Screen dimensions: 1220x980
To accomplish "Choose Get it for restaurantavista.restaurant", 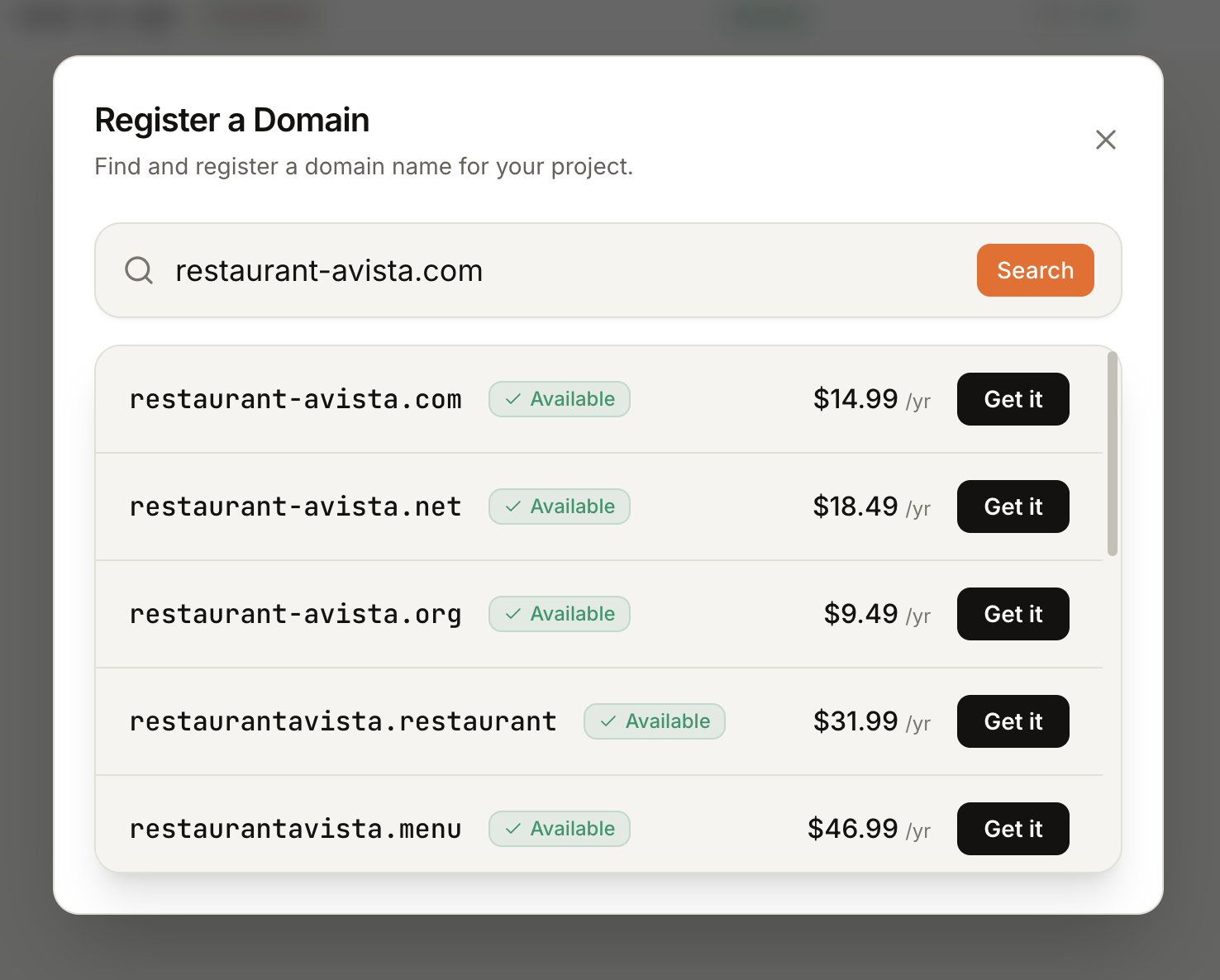I will (x=1013, y=721).
